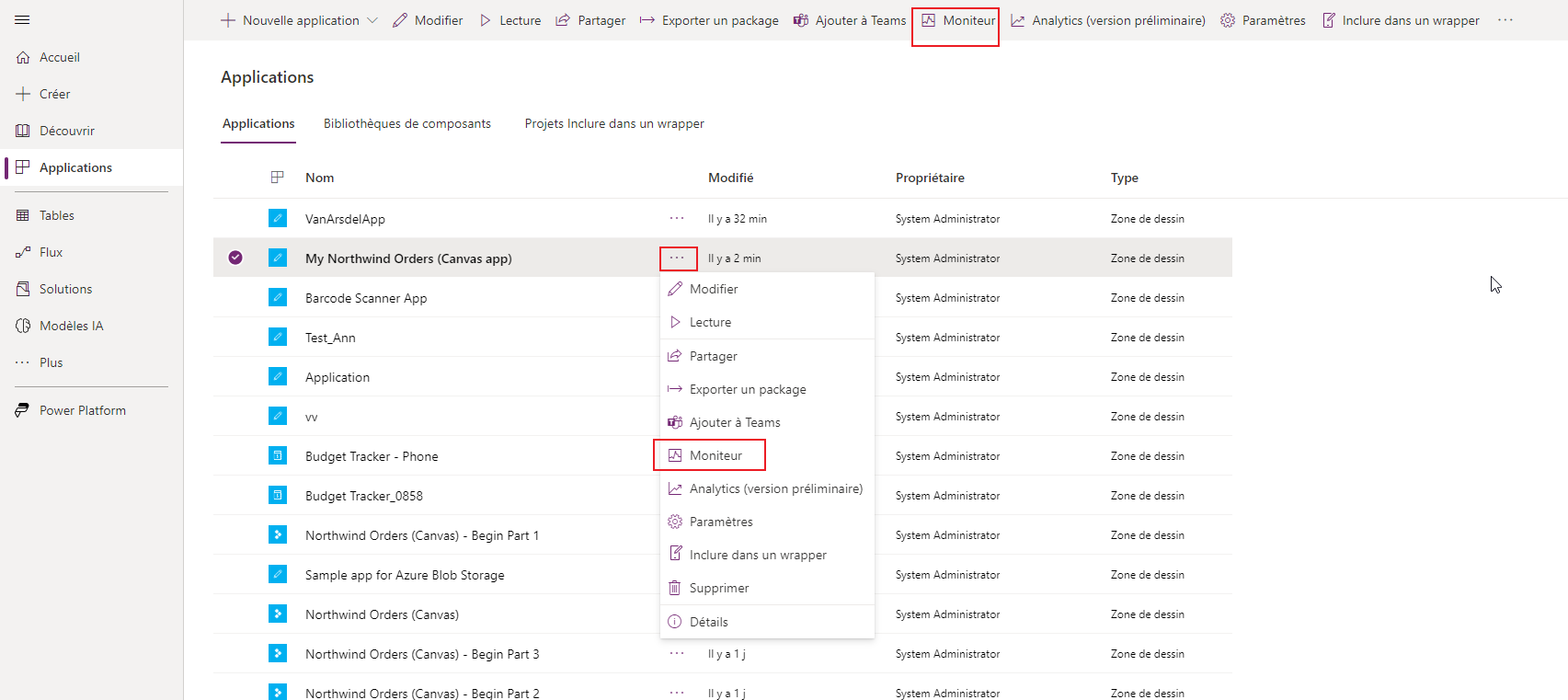Click Exporter un package in command bar
Image resolution: width=1568 pixels, height=700 pixels.
click(709, 20)
